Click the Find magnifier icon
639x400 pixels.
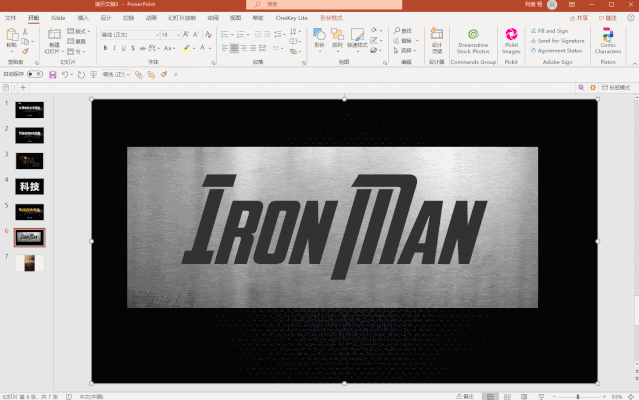(397, 31)
